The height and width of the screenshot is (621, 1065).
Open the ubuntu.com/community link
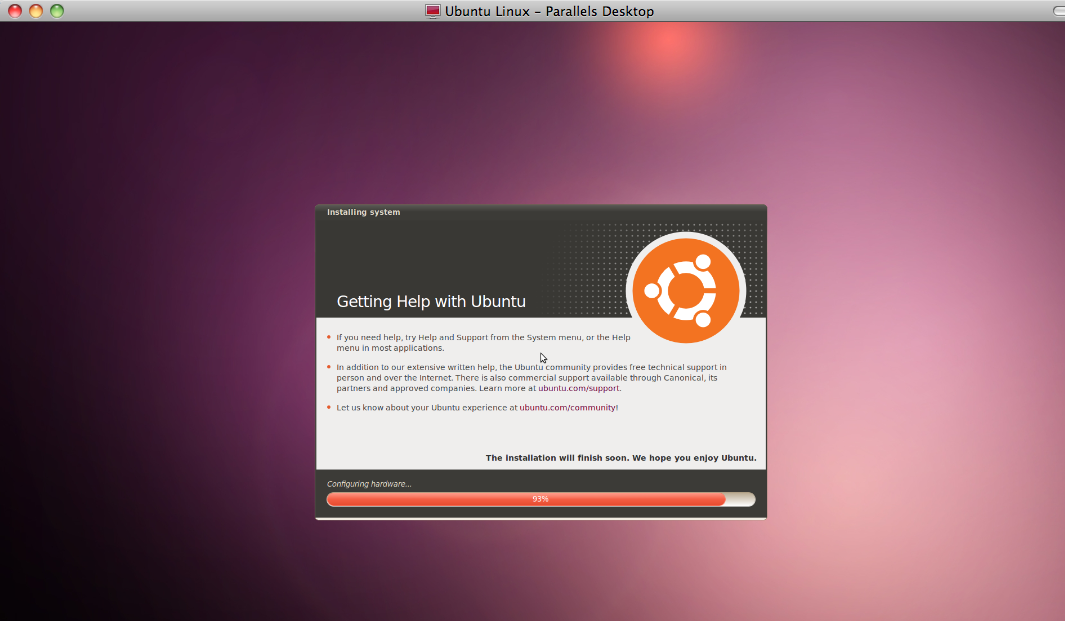point(568,408)
